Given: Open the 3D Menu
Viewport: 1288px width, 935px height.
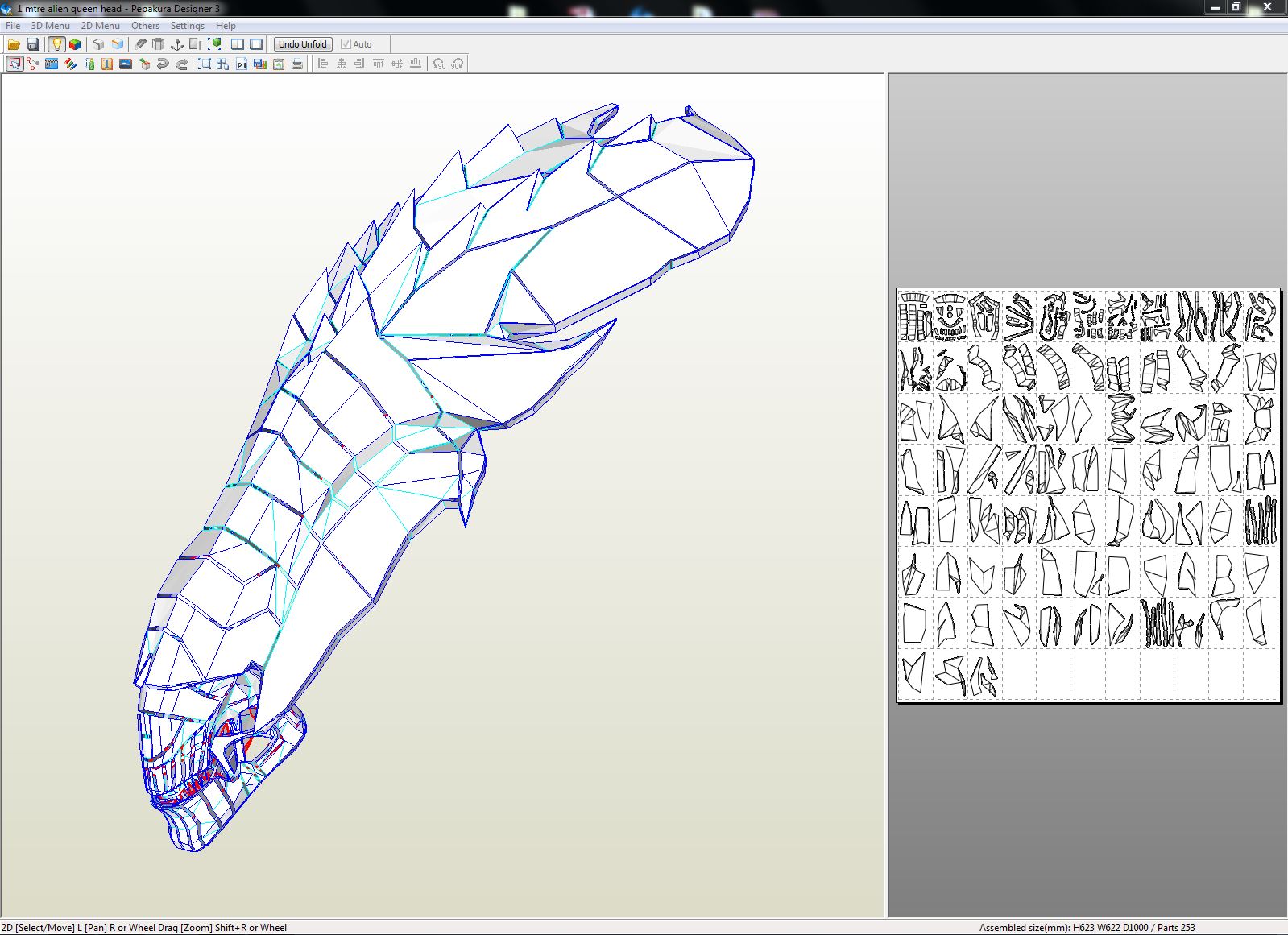Looking at the screenshot, I should [x=50, y=25].
